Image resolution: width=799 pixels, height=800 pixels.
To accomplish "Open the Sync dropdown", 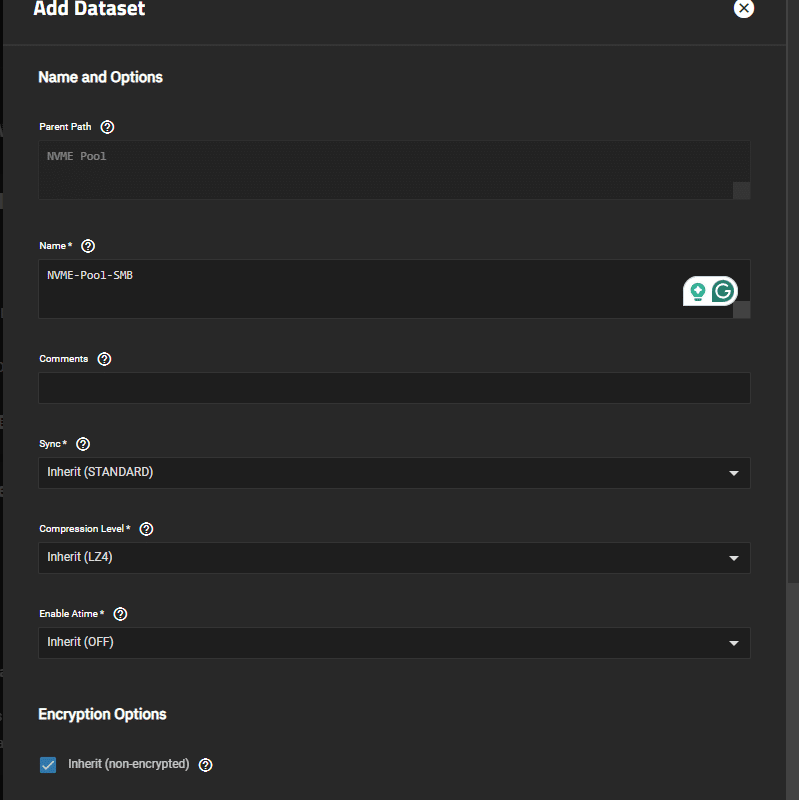I will coord(394,473).
